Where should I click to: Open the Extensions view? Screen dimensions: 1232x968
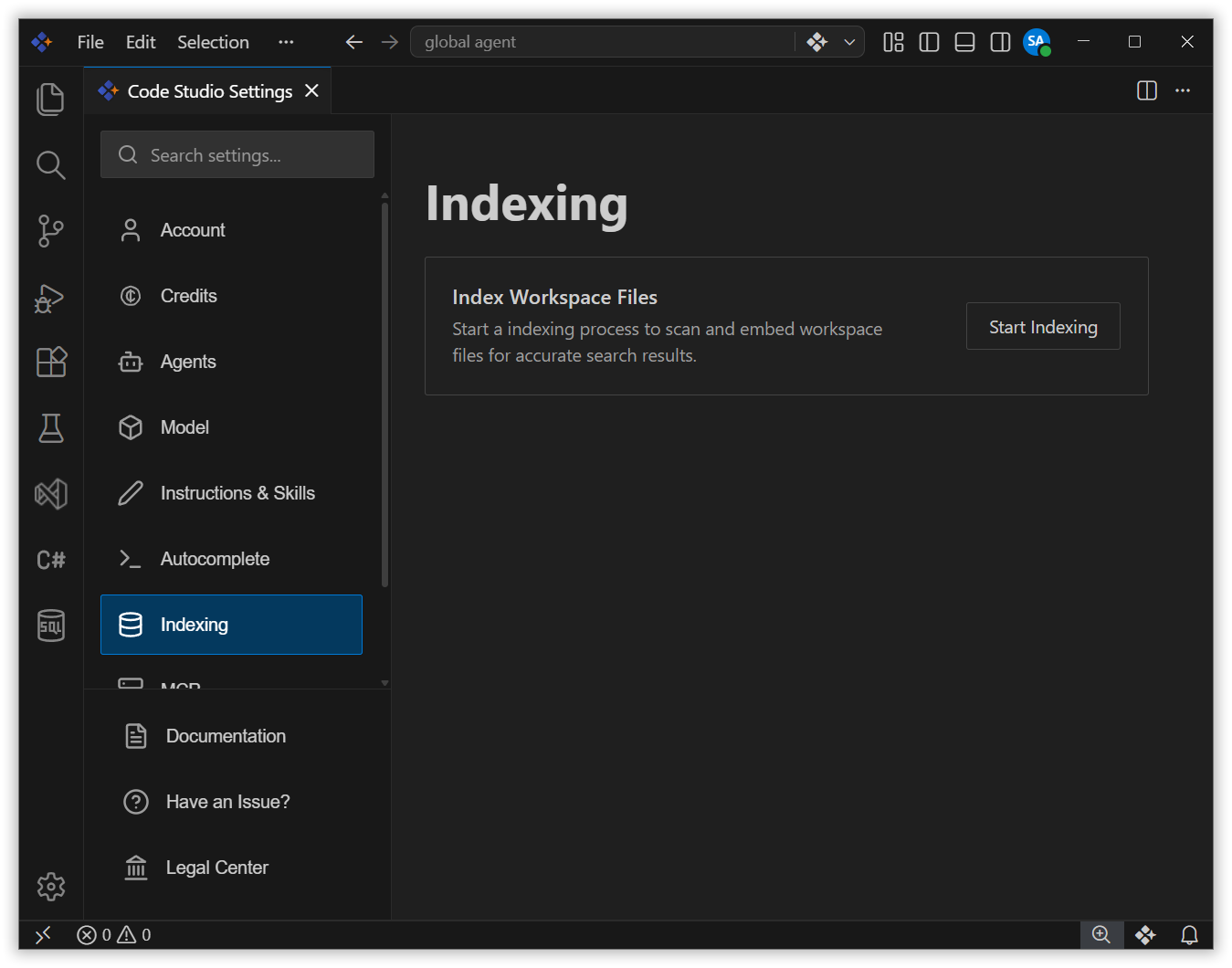click(x=50, y=363)
